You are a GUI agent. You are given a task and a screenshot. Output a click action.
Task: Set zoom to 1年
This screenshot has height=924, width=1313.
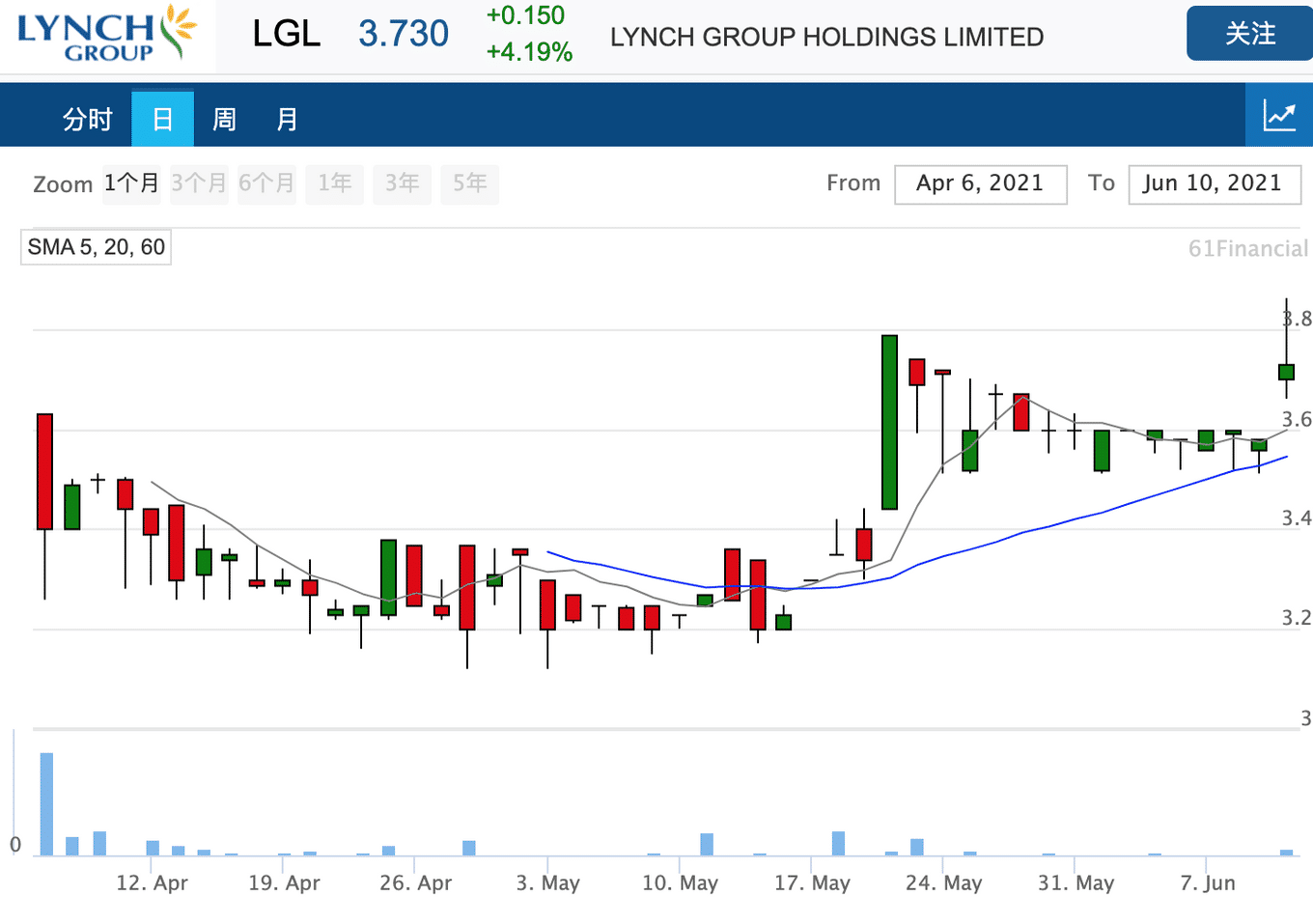tap(334, 183)
